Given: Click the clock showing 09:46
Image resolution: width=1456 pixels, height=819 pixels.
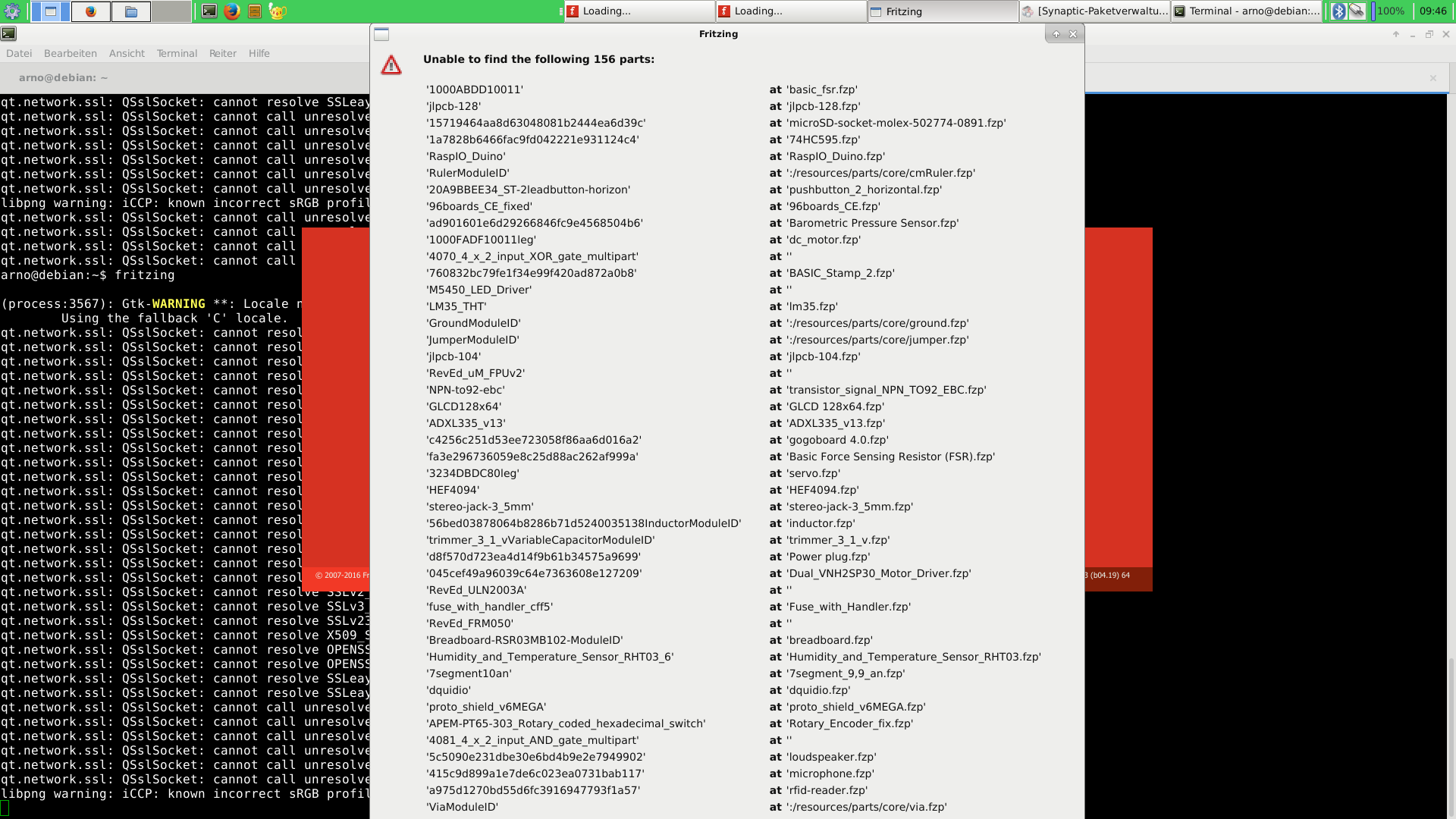Looking at the screenshot, I should [x=1435, y=11].
